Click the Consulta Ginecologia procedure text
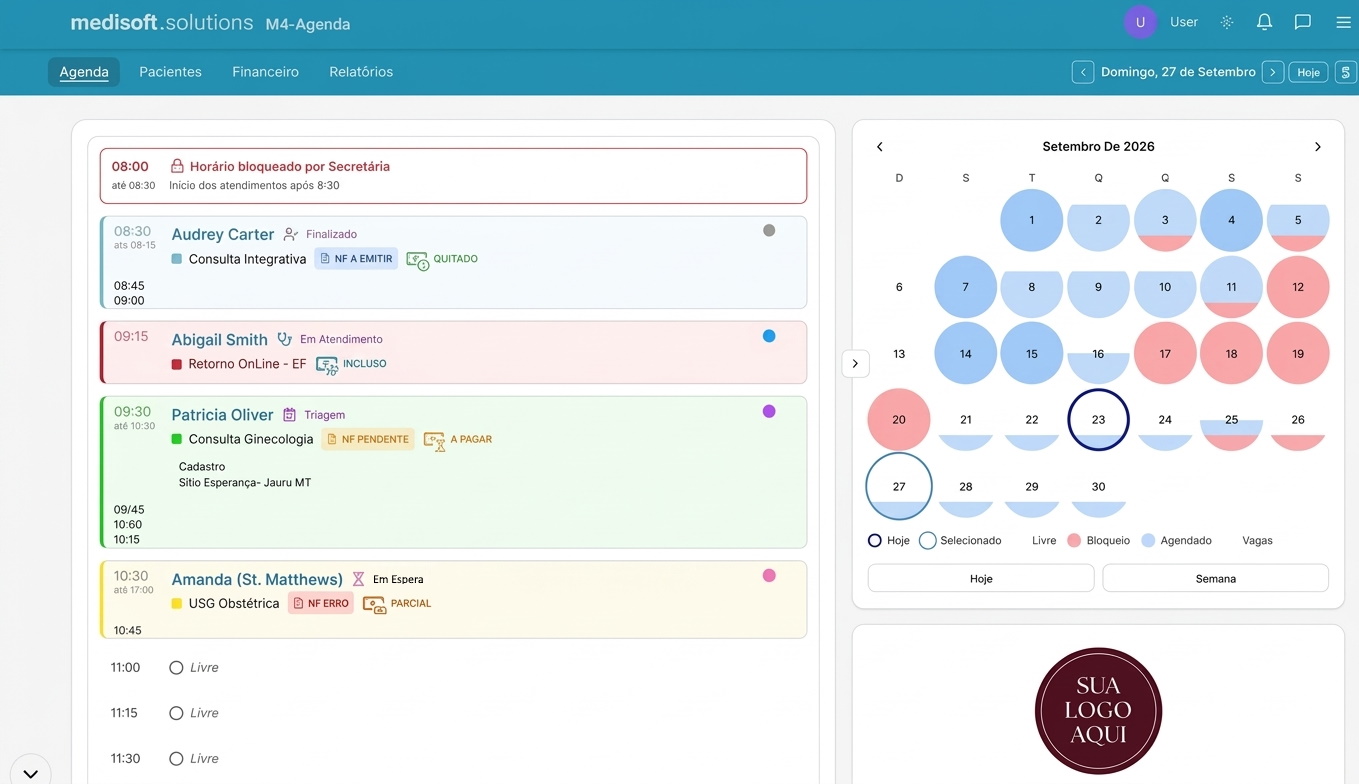 coord(251,439)
